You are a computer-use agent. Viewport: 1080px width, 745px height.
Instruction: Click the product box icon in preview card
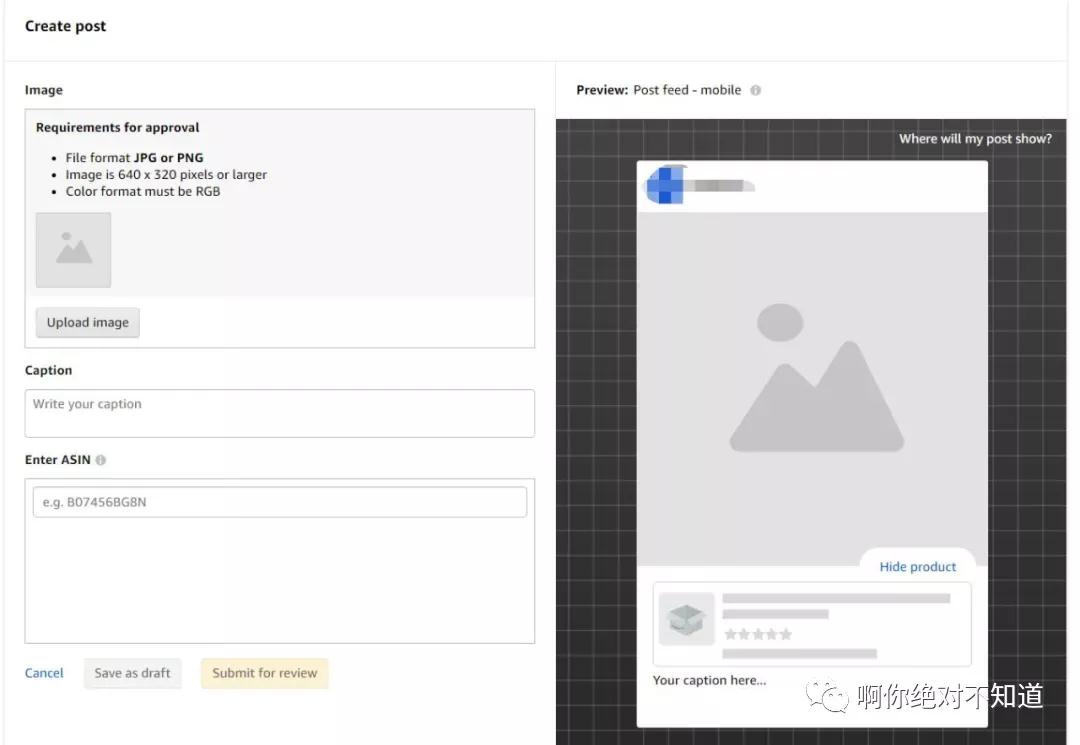(x=686, y=619)
